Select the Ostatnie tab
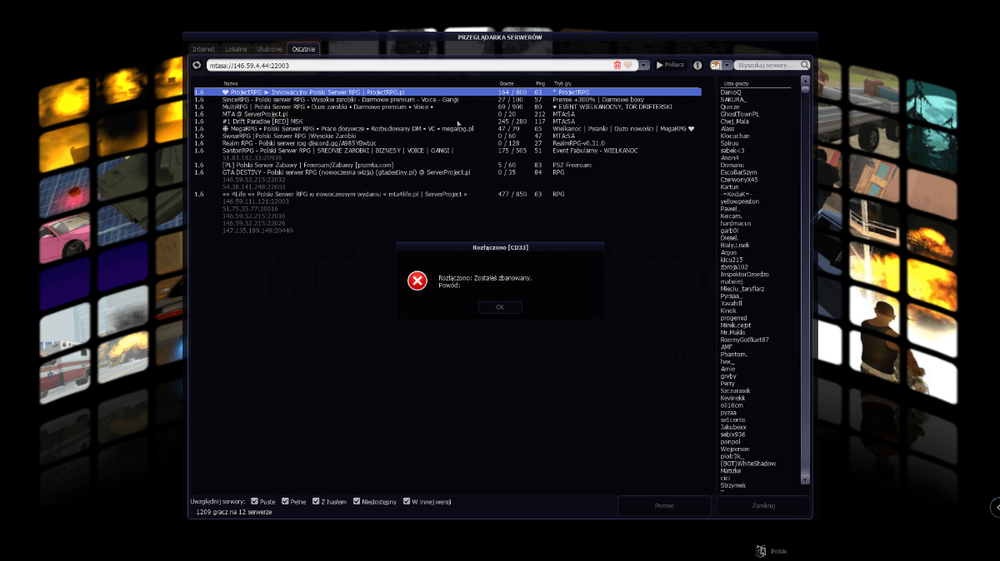 pyautogui.click(x=304, y=49)
